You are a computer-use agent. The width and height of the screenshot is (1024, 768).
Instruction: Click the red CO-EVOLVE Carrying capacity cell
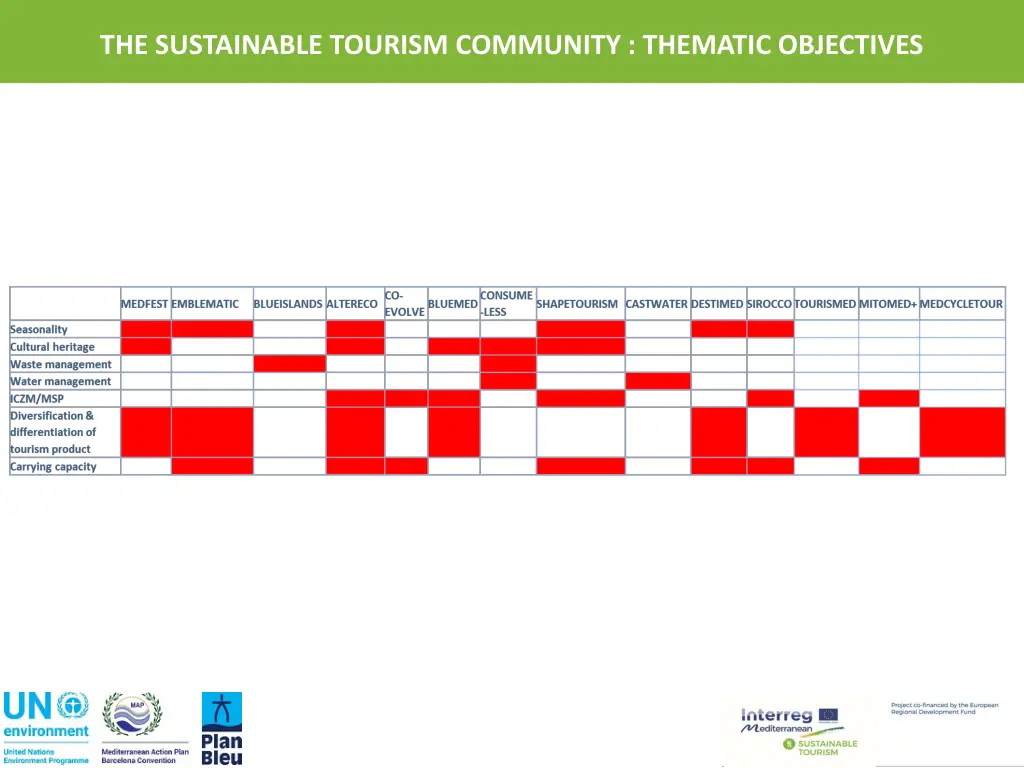pyautogui.click(x=406, y=466)
